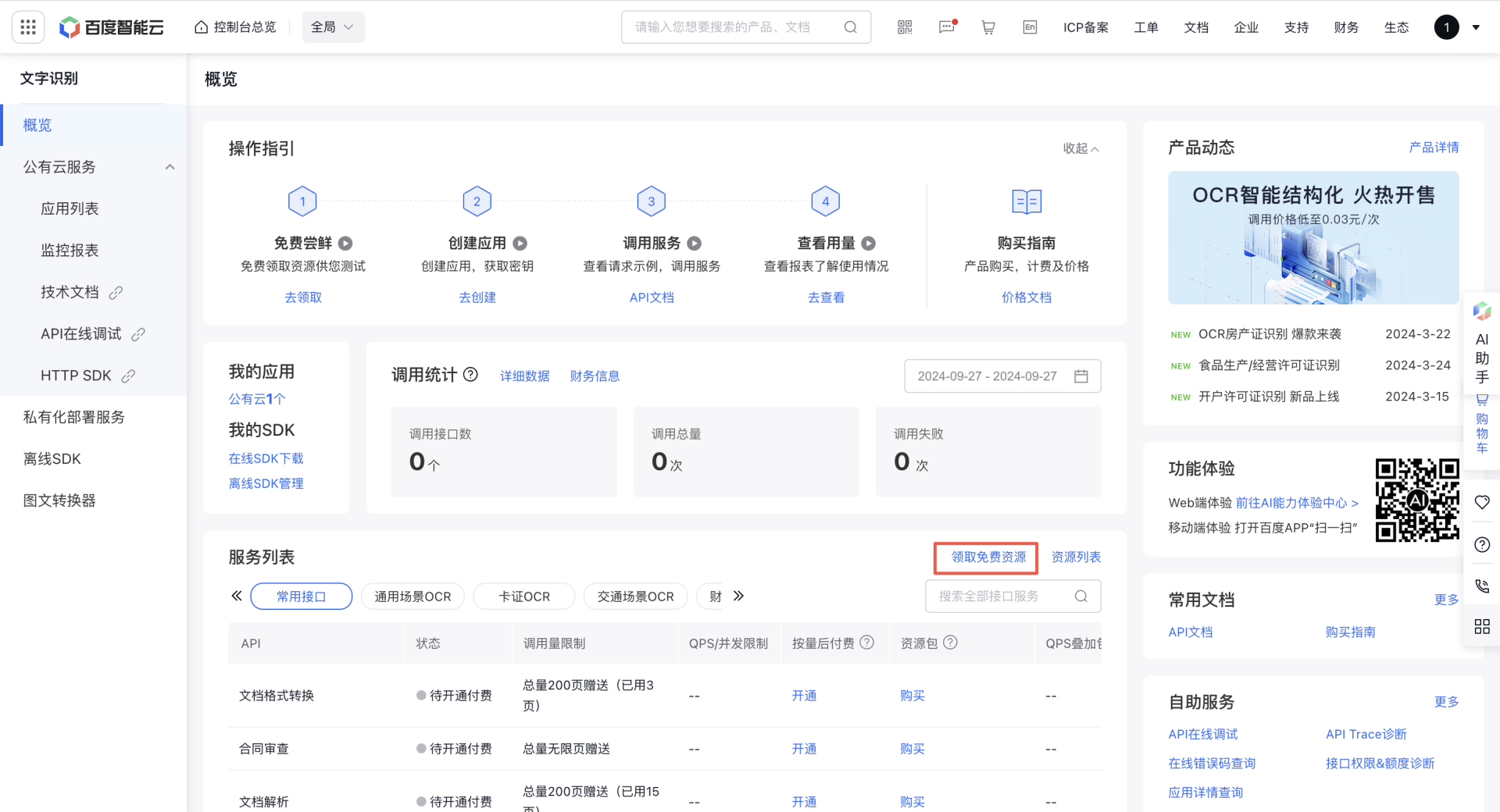
Task: Click the Baidu AI Cloud logo
Action: tap(112, 27)
